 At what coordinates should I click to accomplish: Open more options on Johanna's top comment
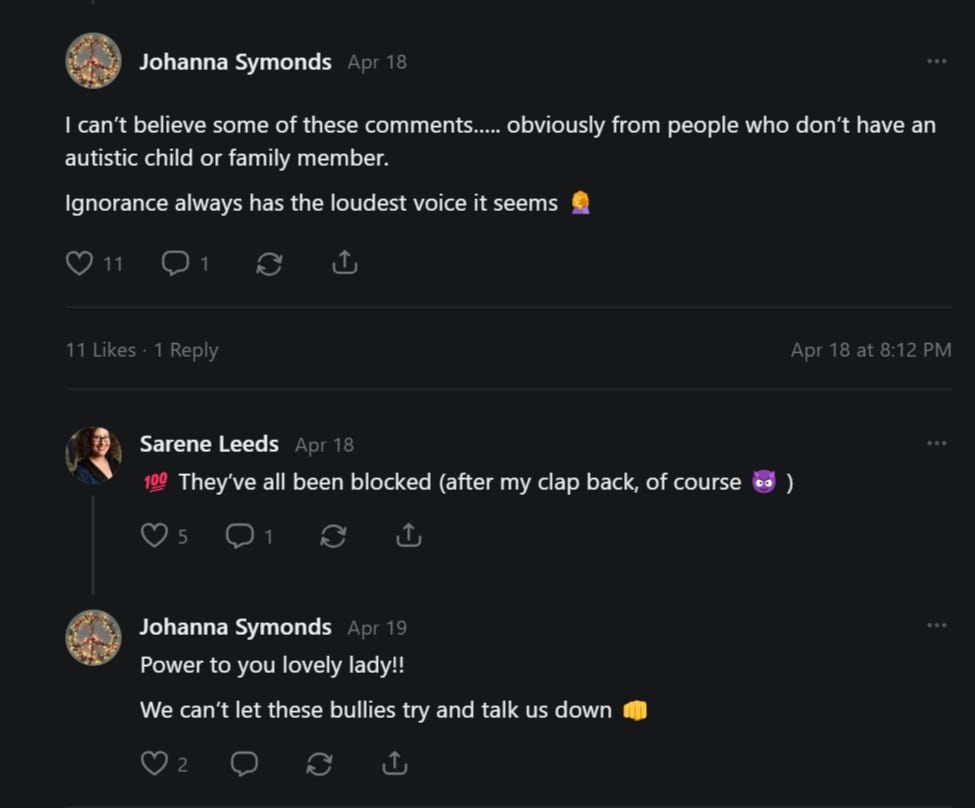[936, 61]
